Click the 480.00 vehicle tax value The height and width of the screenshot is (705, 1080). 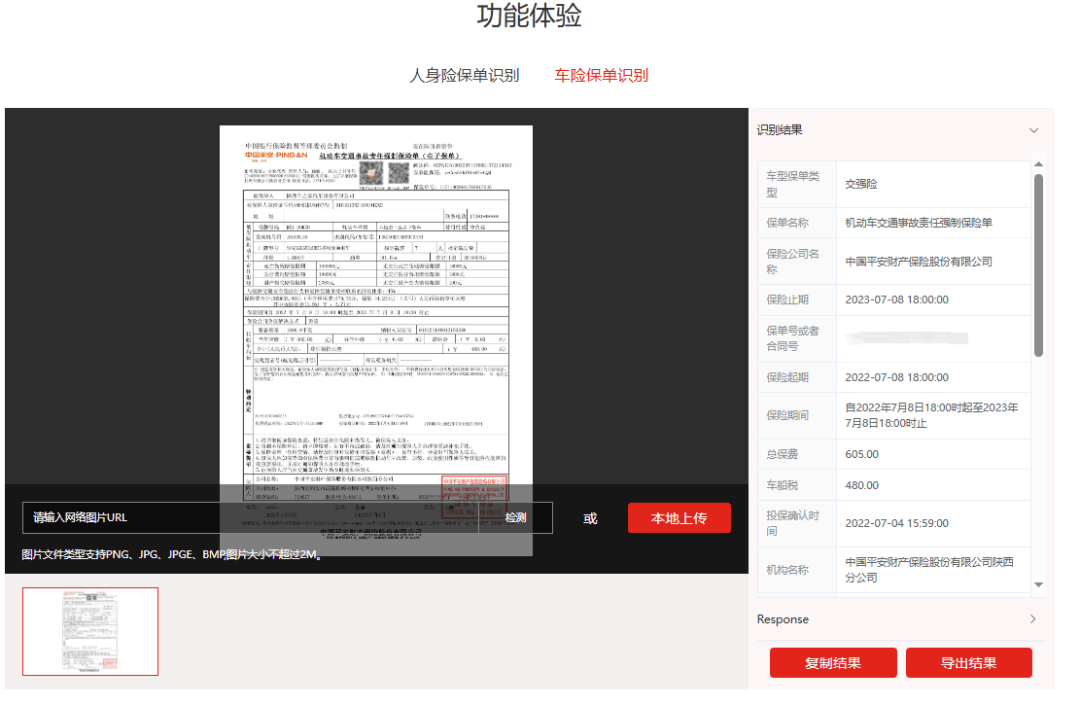tap(862, 485)
